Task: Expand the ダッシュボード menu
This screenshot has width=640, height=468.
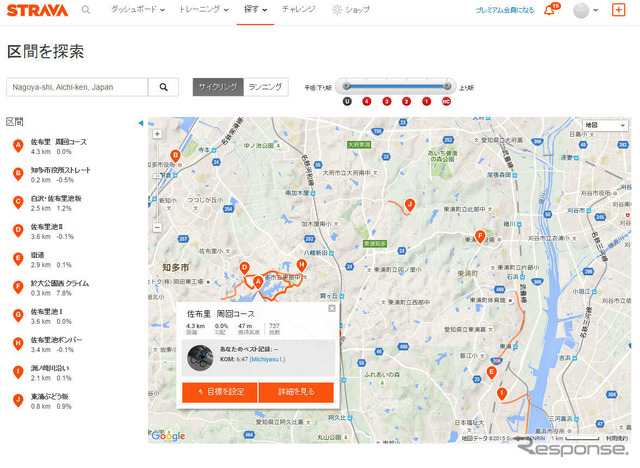Action: point(138,9)
